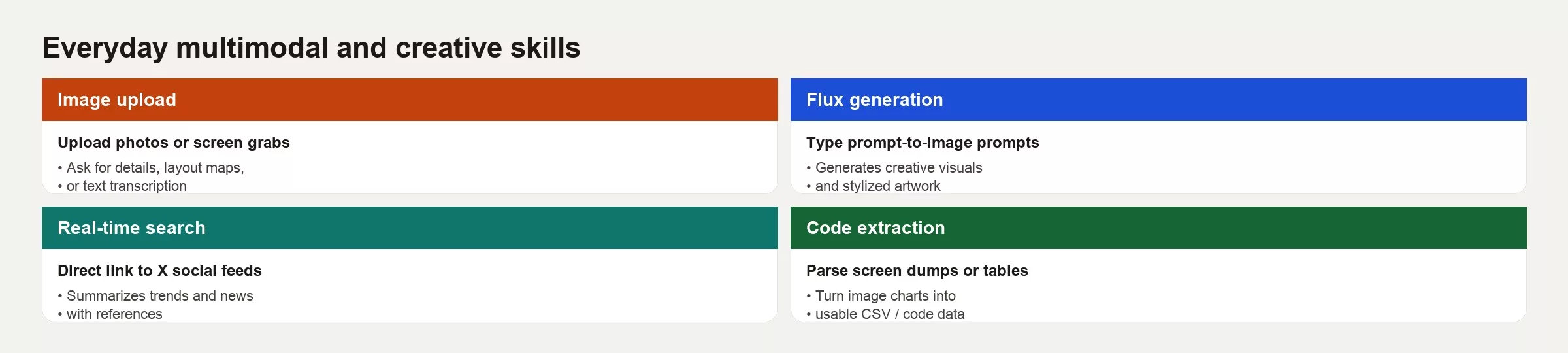Click 'Type prompt-to-image prompts' heading
Screen dimensions: 1568x353
pyautogui.click(x=923, y=143)
